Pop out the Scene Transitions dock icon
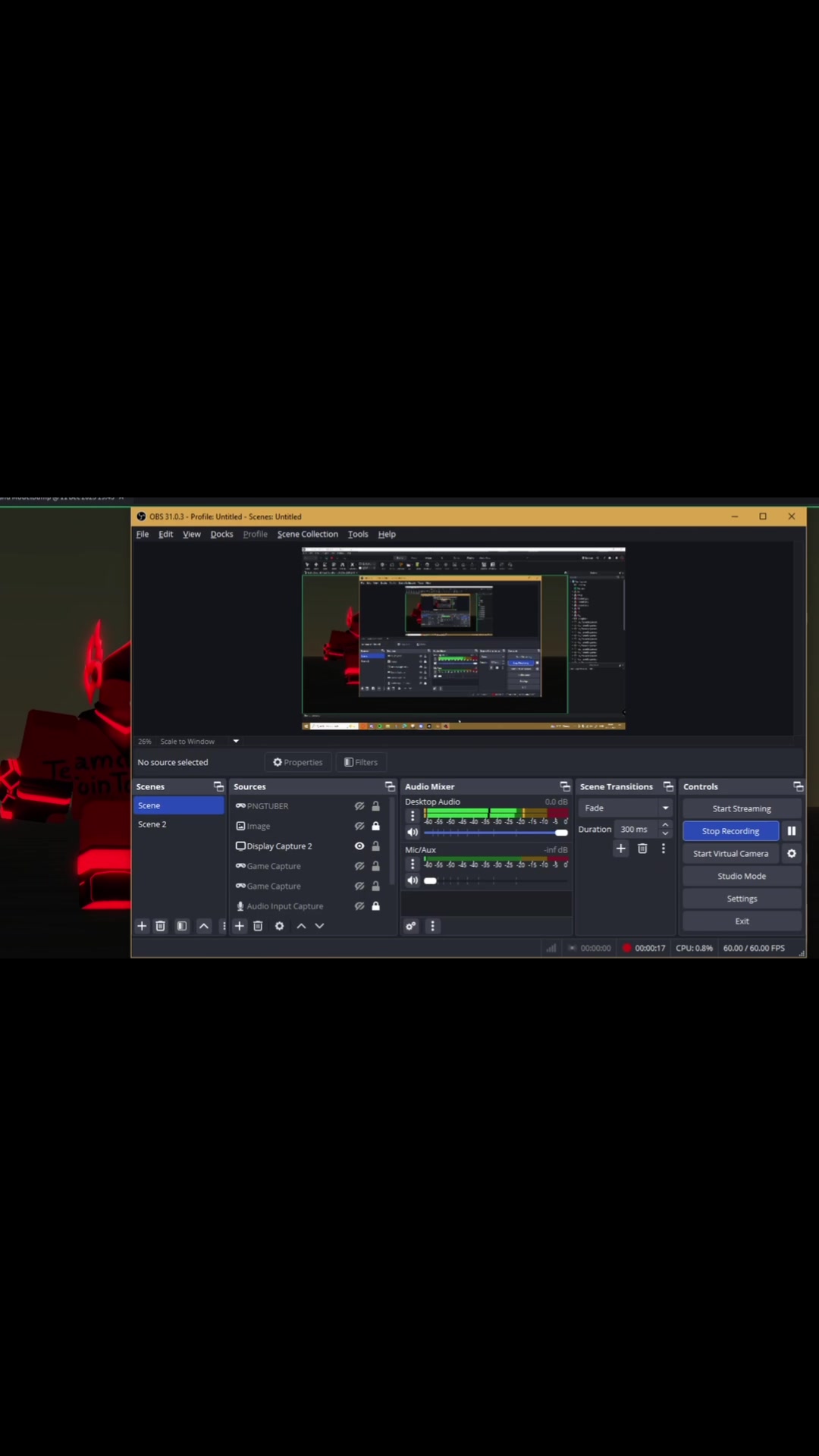The height and width of the screenshot is (1456, 819). tap(668, 786)
